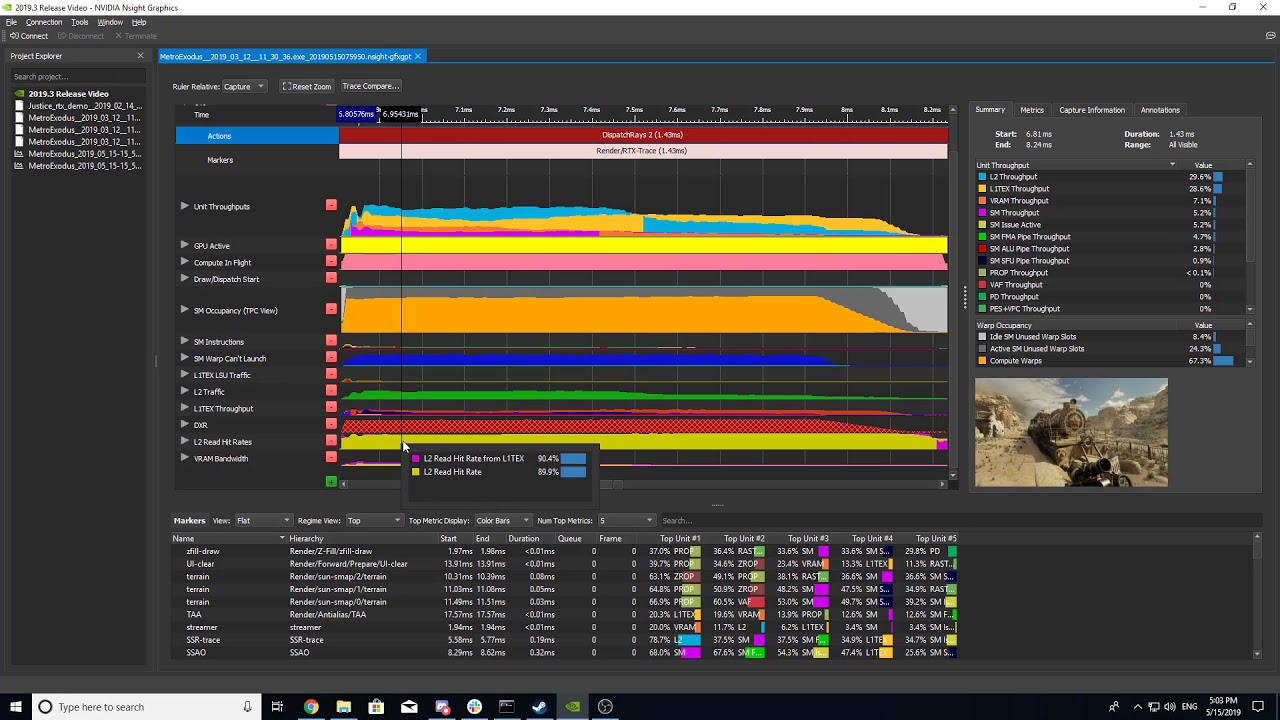Open the Trace Compare dialog
The width and height of the screenshot is (1280, 720).
click(x=370, y=86)
